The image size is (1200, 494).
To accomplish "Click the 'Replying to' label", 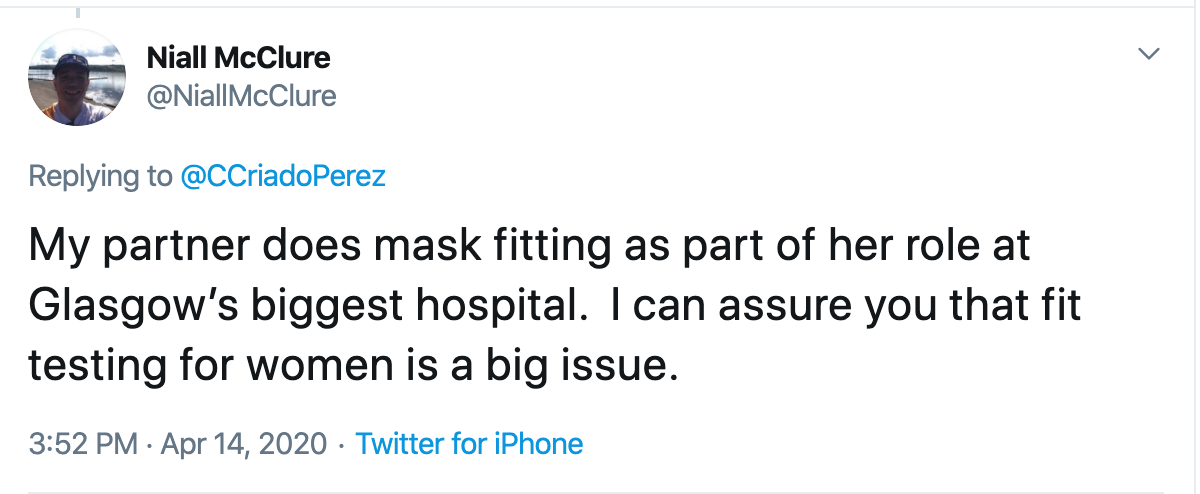I will click(100, 176).
